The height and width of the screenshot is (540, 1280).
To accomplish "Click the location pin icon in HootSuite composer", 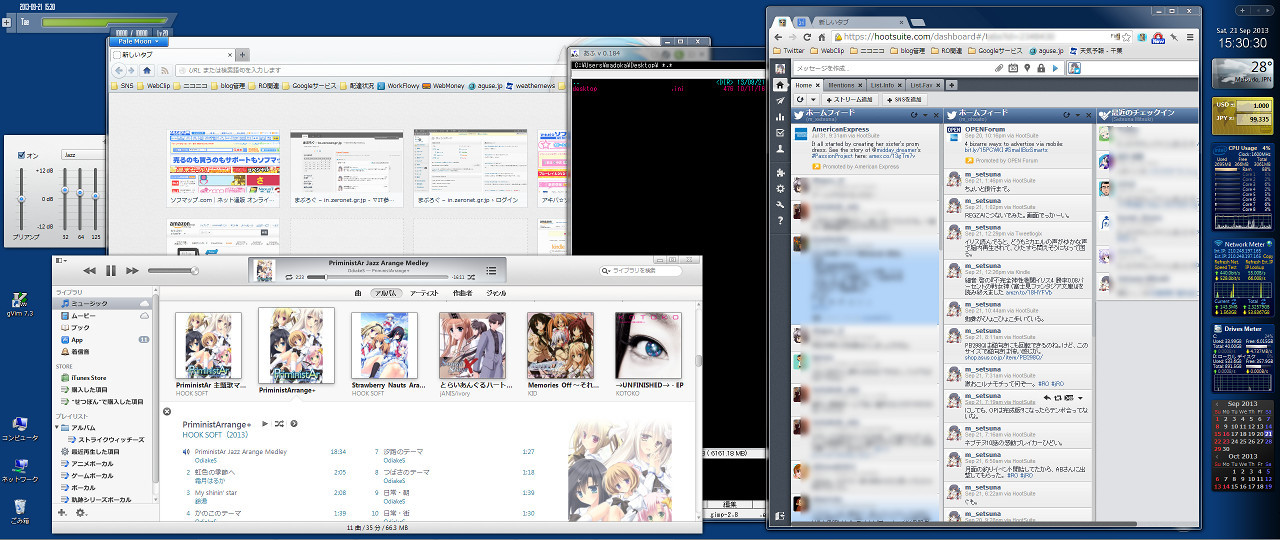I will [1027, 68].
